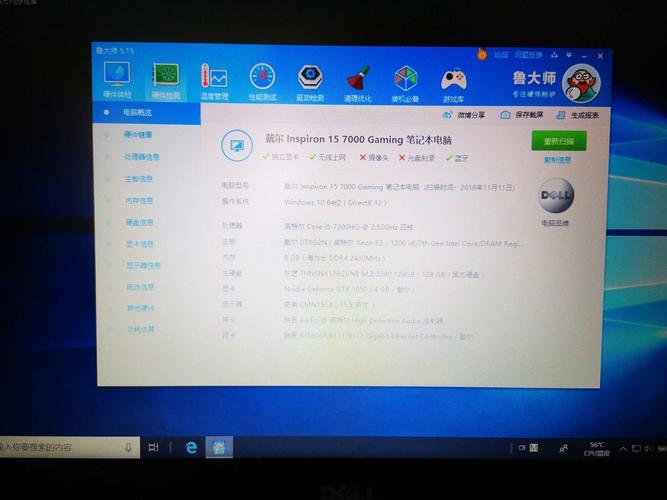Select 显示器信息 monitor info sidebar item
The image size is (667, 500).
146,266
